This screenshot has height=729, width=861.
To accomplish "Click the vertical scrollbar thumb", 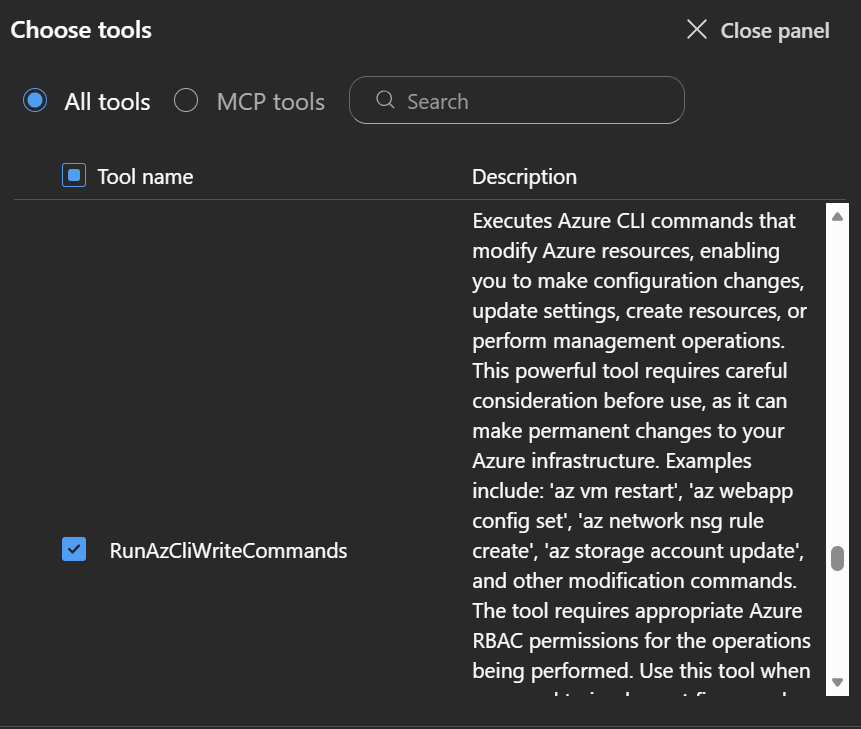I will pyautogui.click(x=838, y=557).
